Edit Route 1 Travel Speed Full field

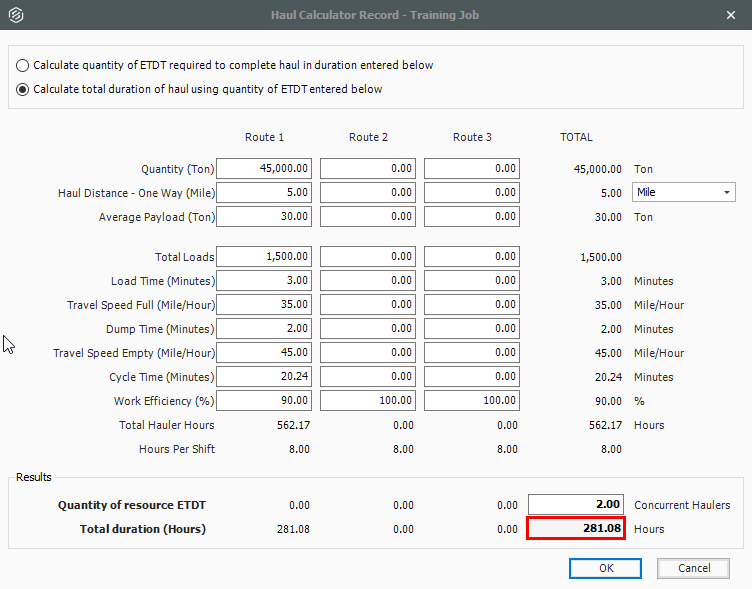[x=265, y=305]
